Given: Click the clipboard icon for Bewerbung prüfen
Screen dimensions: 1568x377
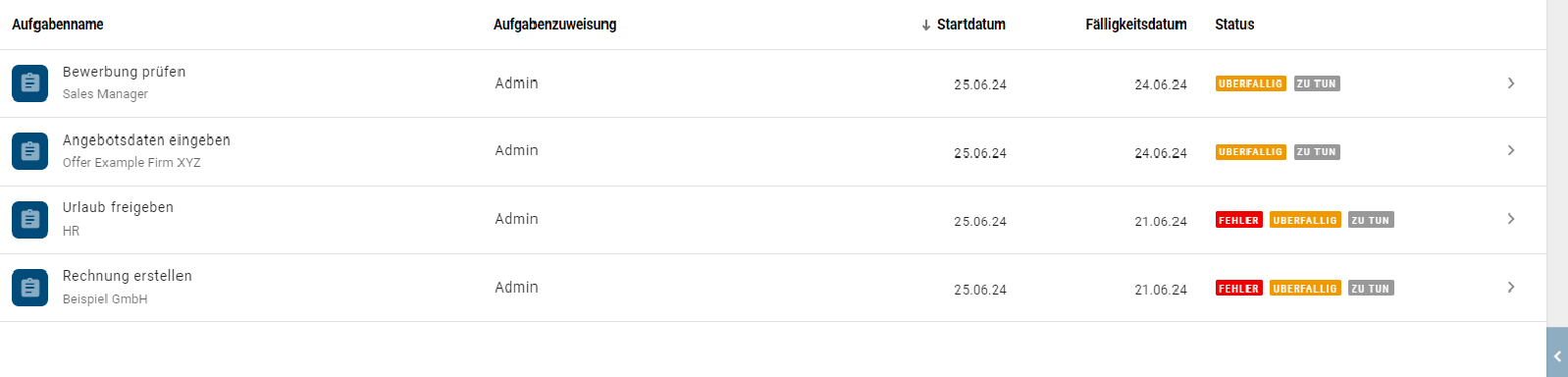Looking at the screenshot, I should (29, 83).
